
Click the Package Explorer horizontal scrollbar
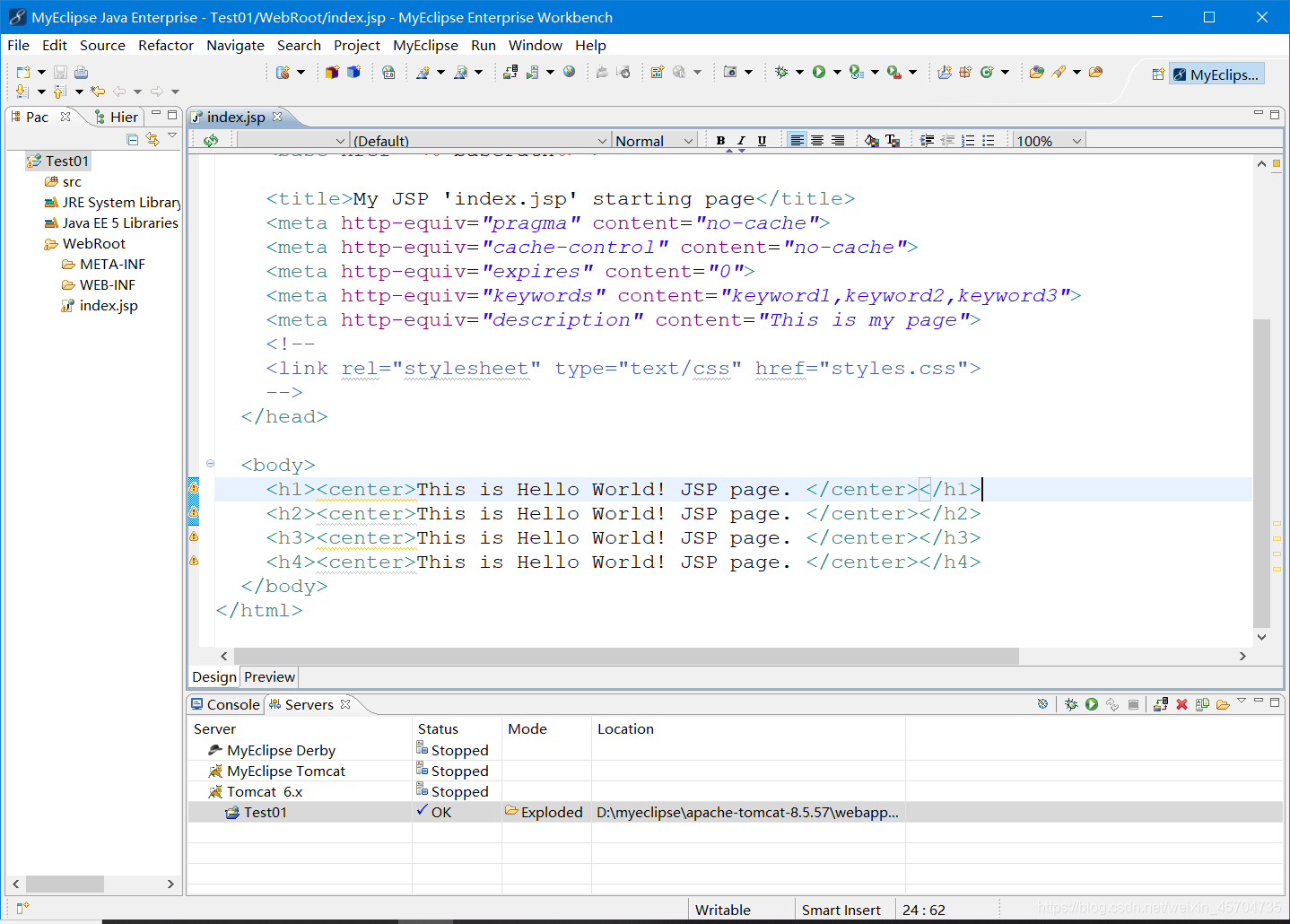tap(65, 884)
